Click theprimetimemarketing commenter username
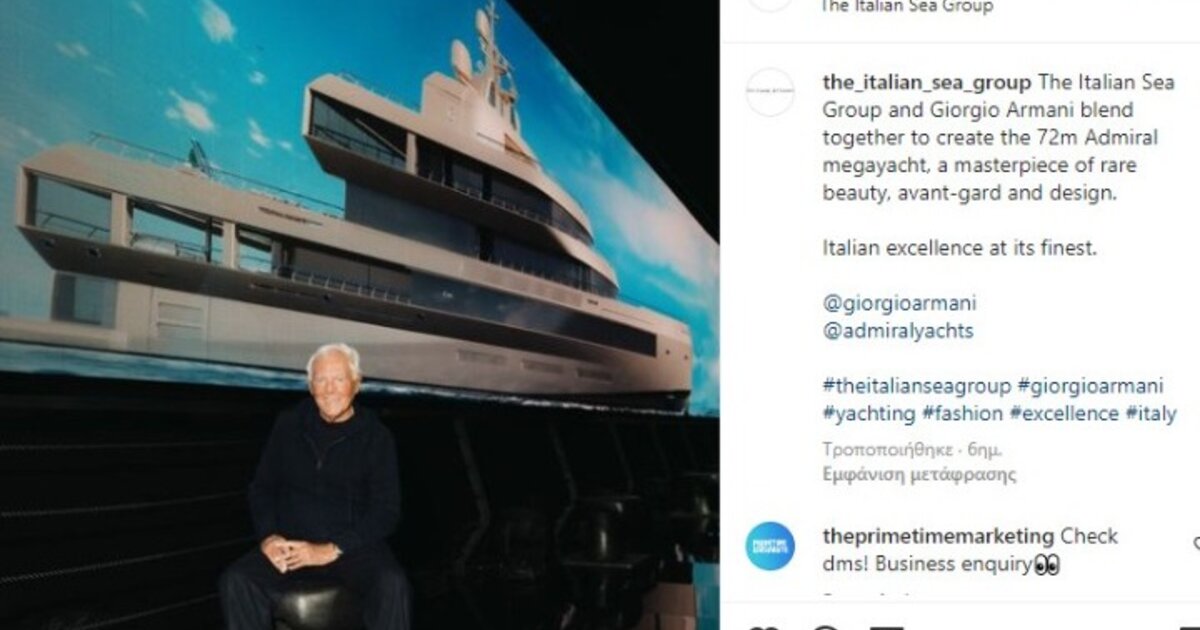This screenshot has width=1200, height=630. (x=937, y=536)
